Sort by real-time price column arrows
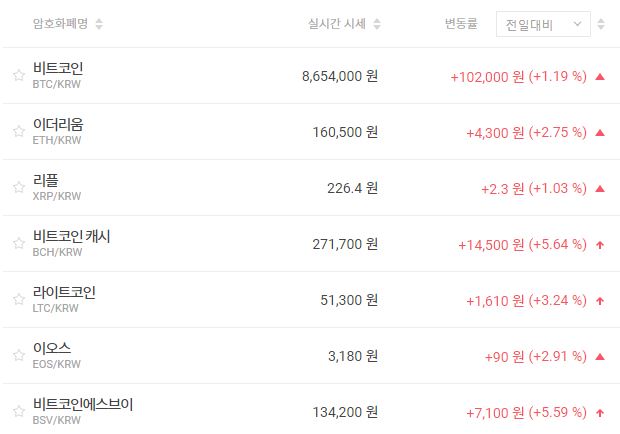The width and height of the screenshot is (620, 434). (x=376, y=24)
